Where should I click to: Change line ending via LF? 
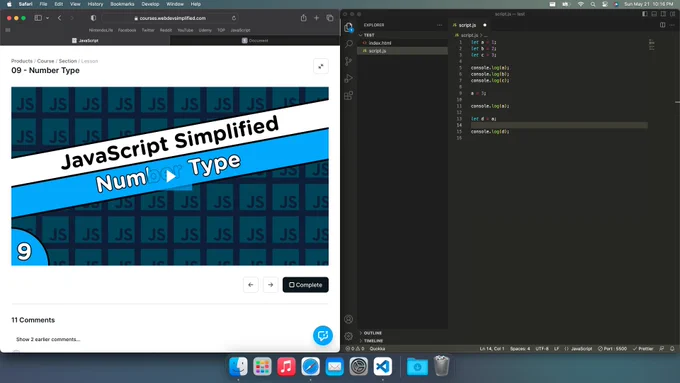tap(556, 349)
